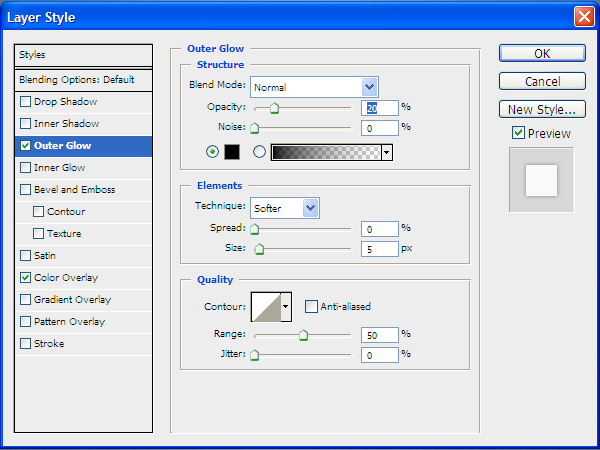Image resolution: width=600 pixels, height=450 pixels.
Task: Toggle the Preview checkbox
Action: point(518,133)
